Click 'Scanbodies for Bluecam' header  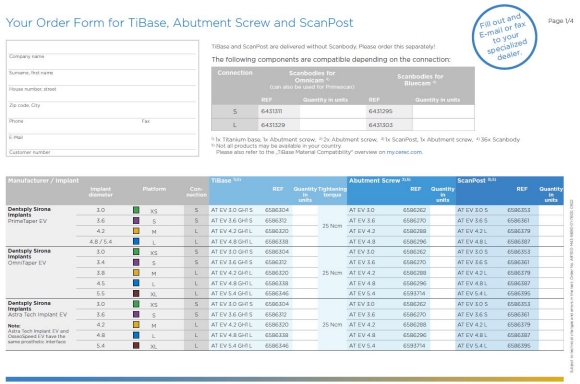(420, 80)
